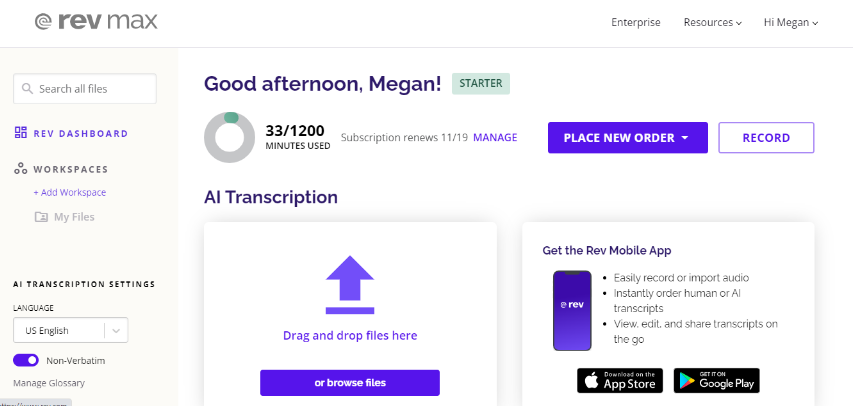Open the Hi Megan account menu
Screen dimensions: 853x406
[x=791, y=22]
